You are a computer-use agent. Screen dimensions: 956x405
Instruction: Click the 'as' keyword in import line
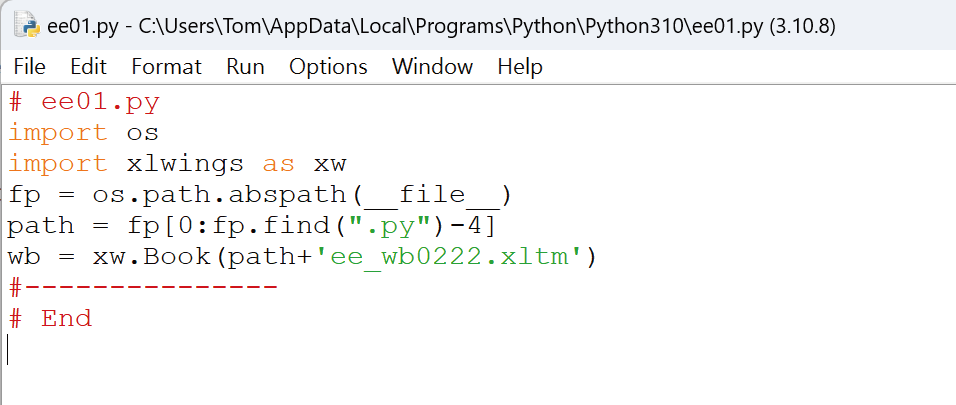[279, 163]
